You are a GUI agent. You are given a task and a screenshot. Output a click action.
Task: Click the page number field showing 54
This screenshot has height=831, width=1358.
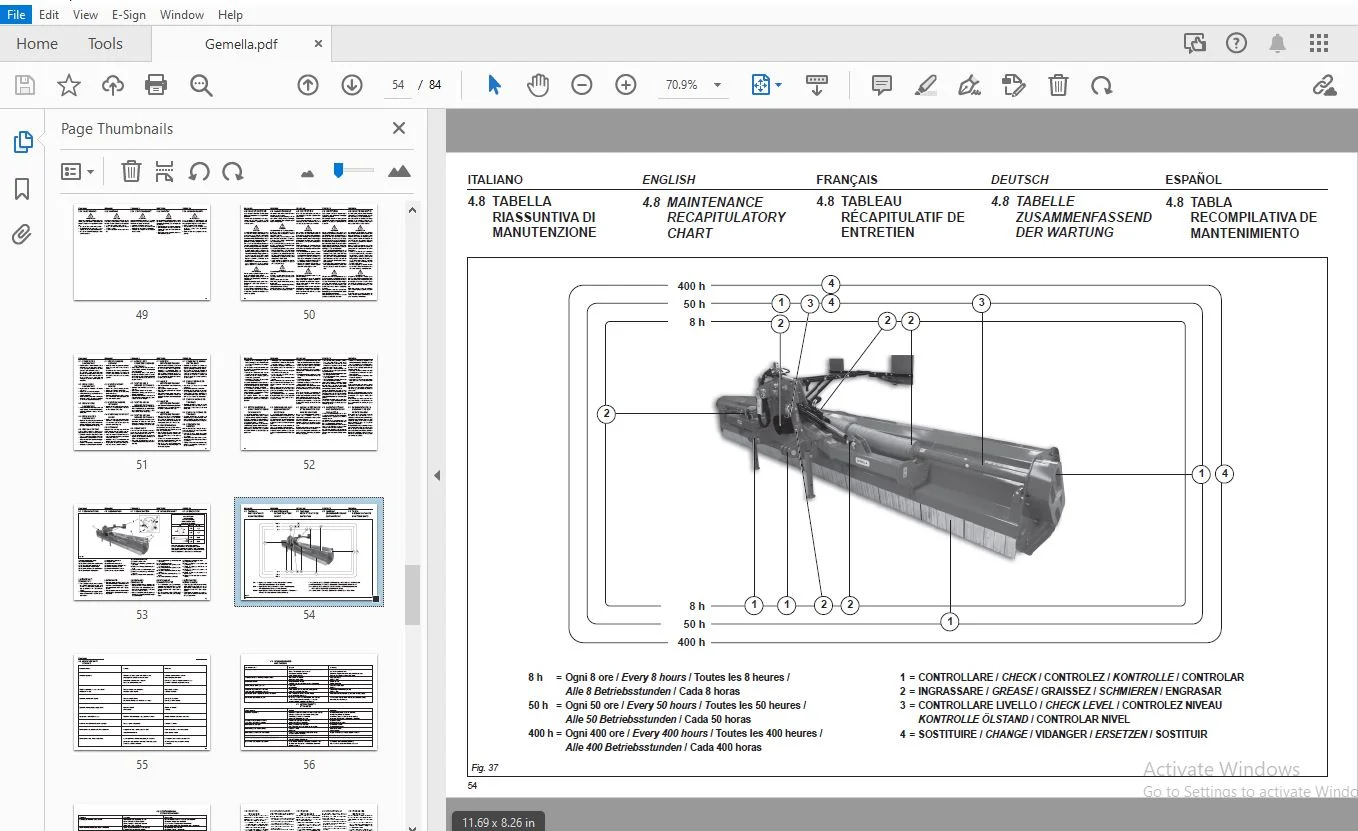[398, 85]
